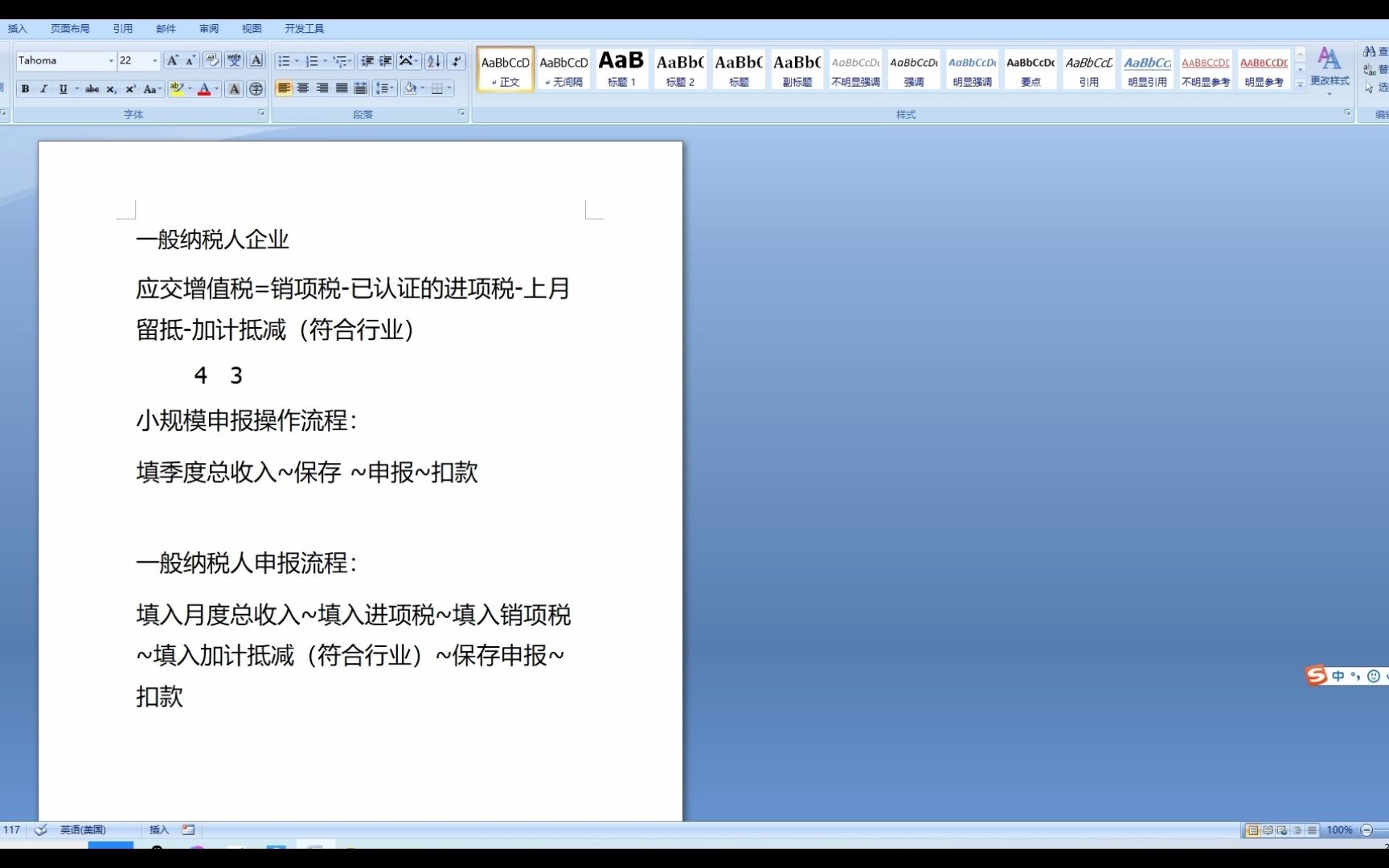Open the Change Case (Aa) dropdown

(x=153, y=89)
